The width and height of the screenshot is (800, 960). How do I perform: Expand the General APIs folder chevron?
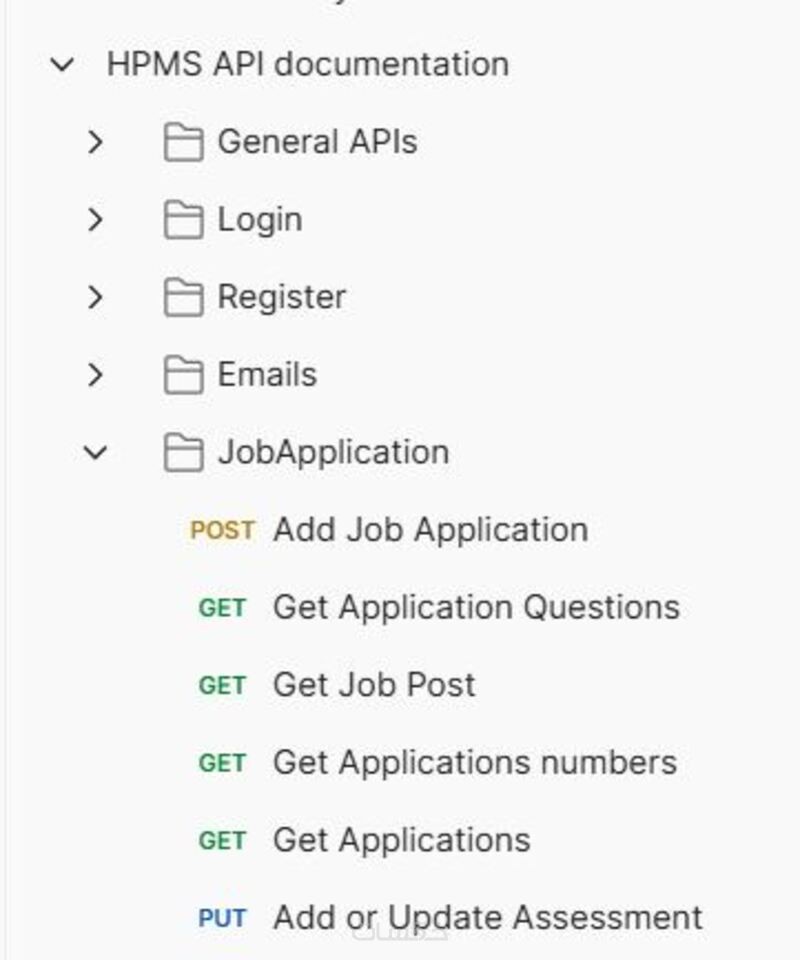tap(95, 142)
